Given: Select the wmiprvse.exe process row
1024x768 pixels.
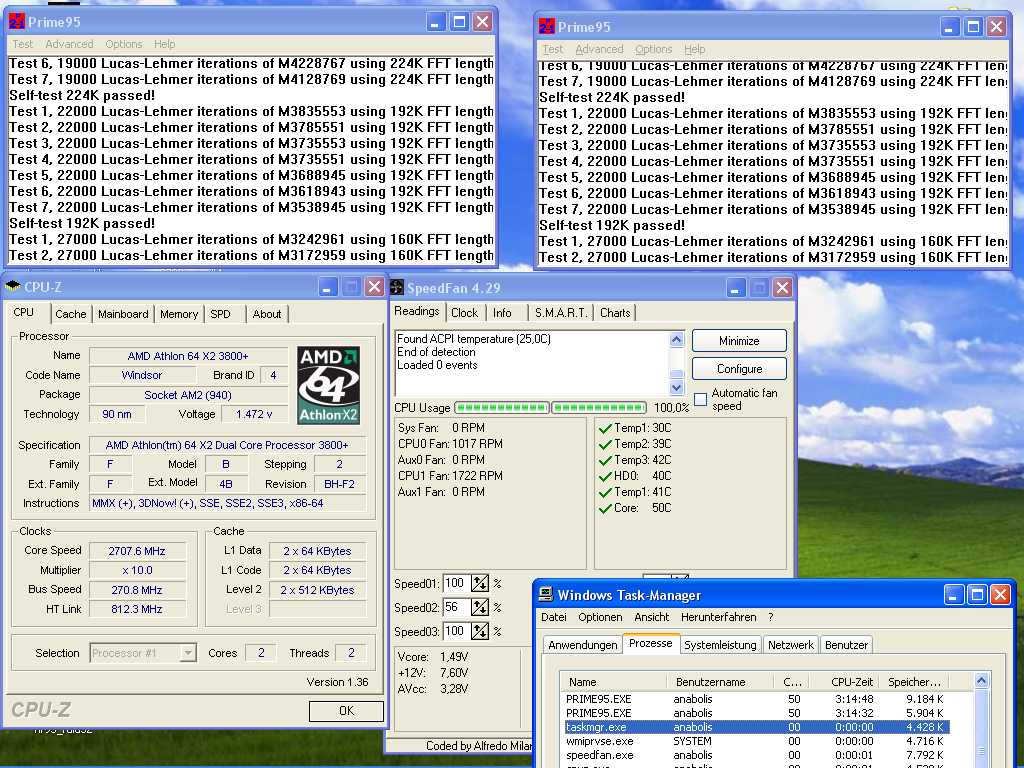Looking at the screenshot, I should 756,741.
